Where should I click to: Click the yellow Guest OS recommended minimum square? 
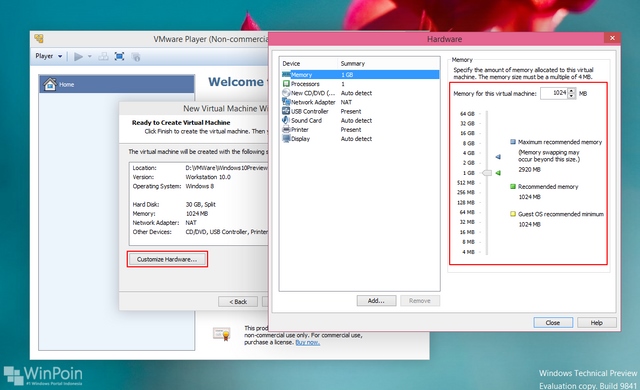[513, 214]
